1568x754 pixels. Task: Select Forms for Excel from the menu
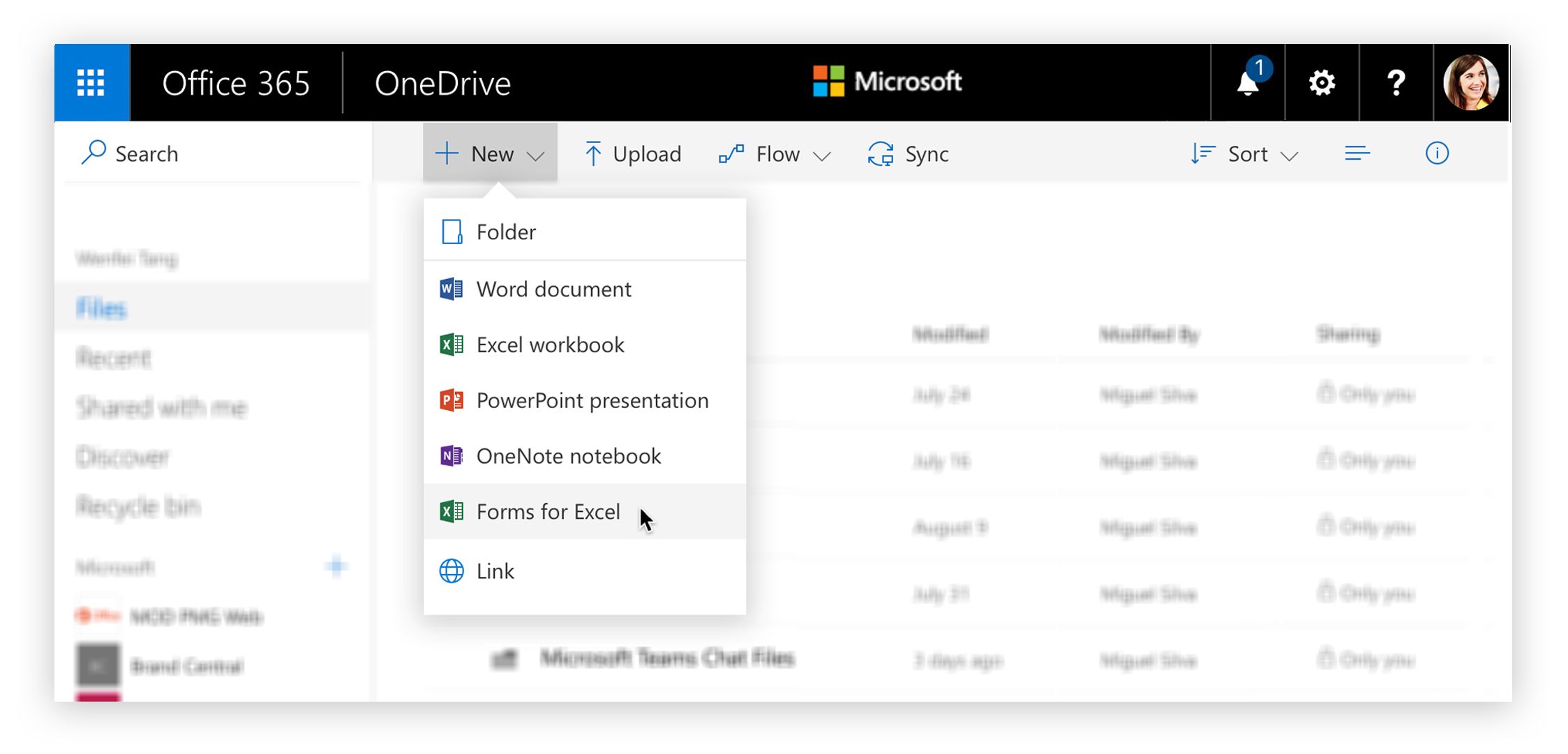point(548,511)
